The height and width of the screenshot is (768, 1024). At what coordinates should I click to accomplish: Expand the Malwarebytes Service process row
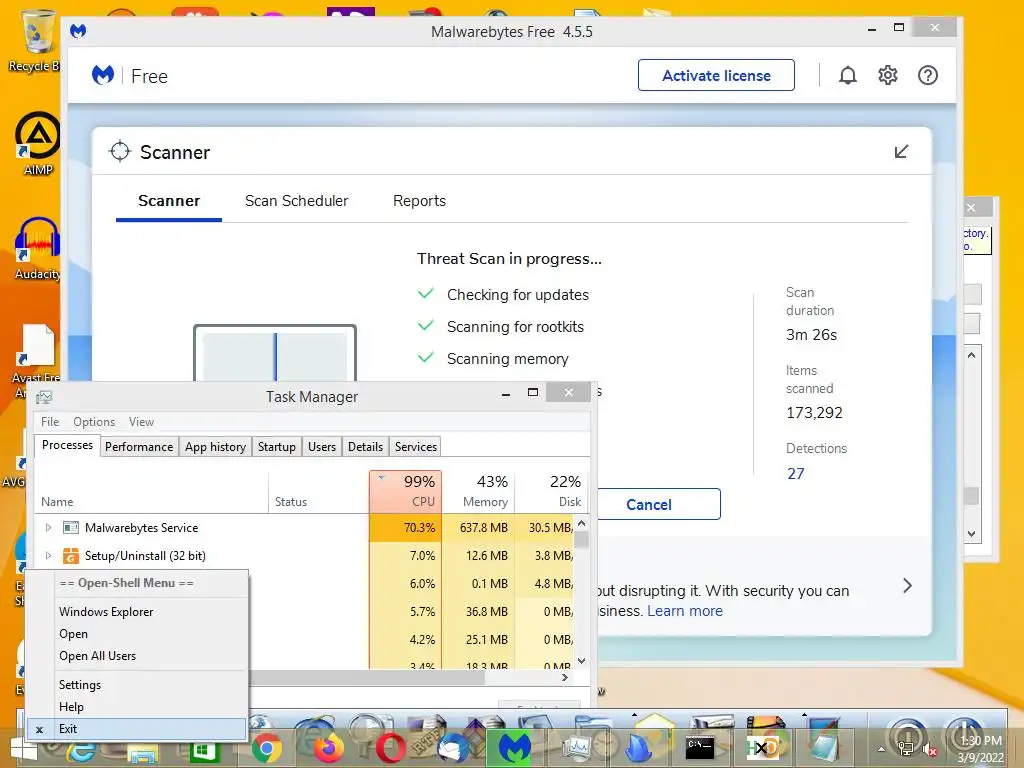[48, 528]
